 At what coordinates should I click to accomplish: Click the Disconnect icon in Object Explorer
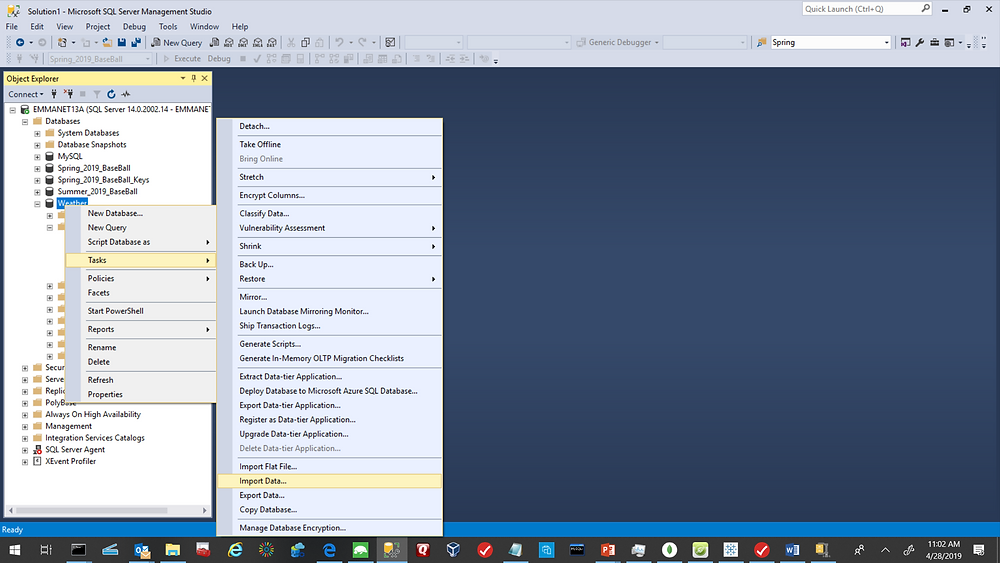pyautogui.click(x=68, y=94)
